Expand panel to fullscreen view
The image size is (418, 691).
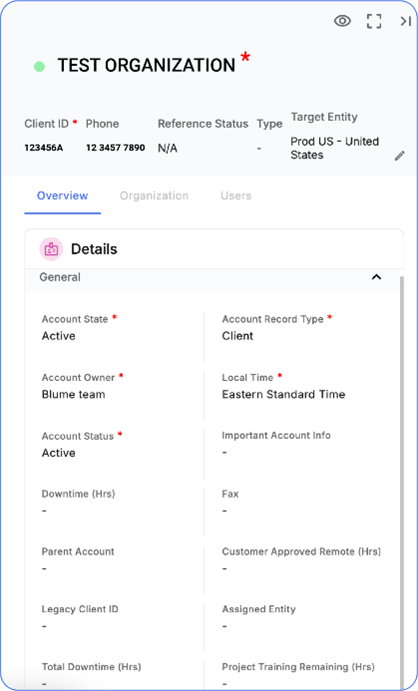(374, 21)
